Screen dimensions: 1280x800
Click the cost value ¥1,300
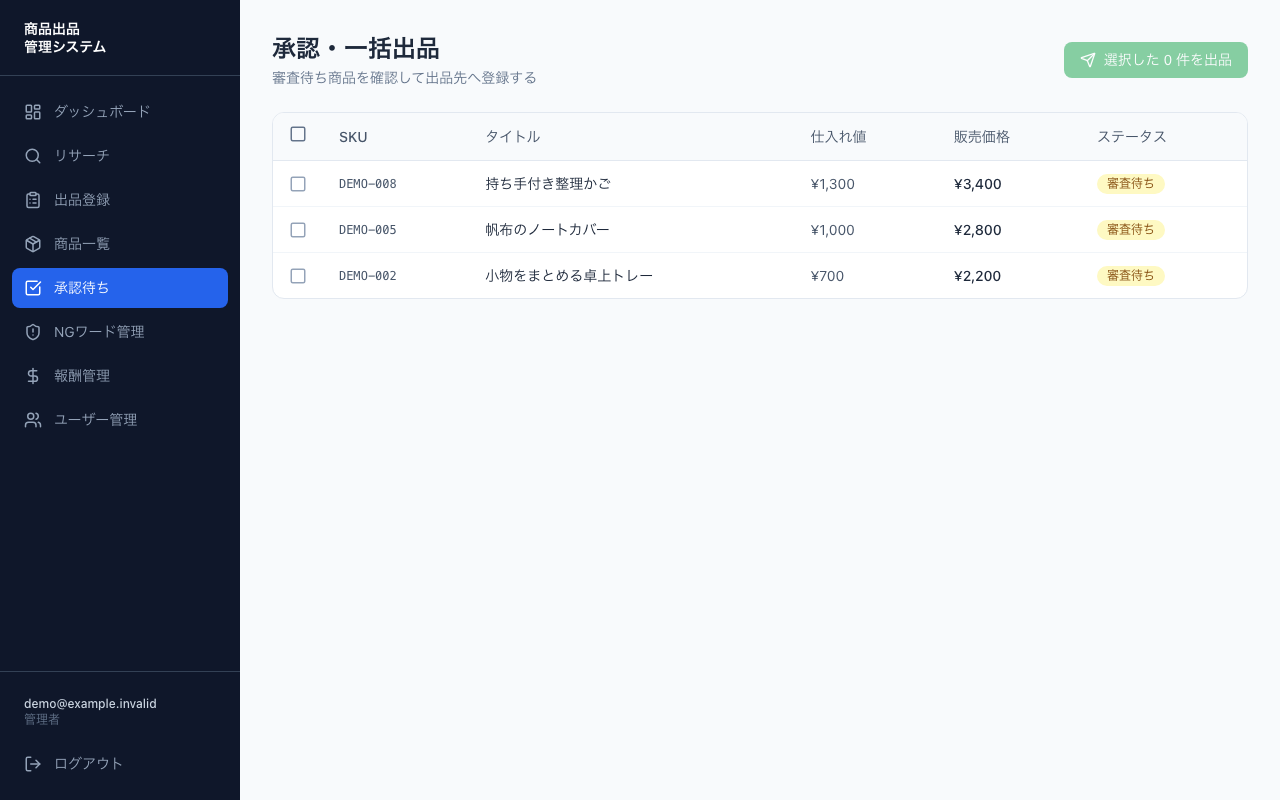833,184
